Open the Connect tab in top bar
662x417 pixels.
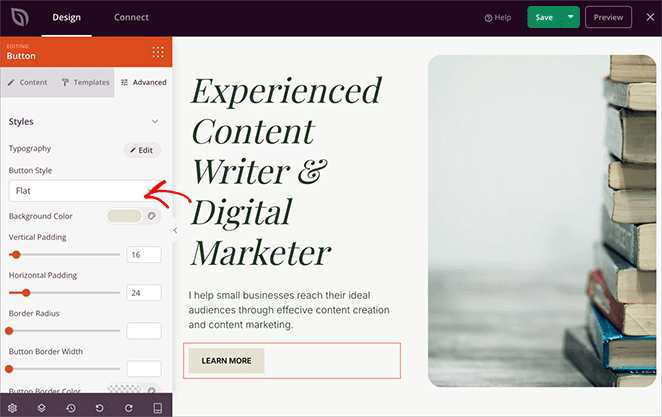(131, 17)
